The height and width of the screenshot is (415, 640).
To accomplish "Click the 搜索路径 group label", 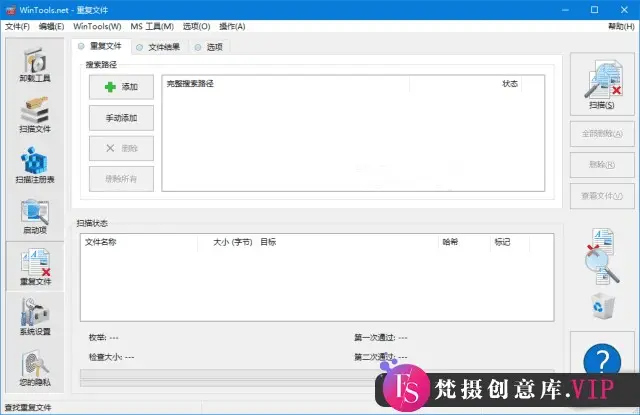I will 101,64.
